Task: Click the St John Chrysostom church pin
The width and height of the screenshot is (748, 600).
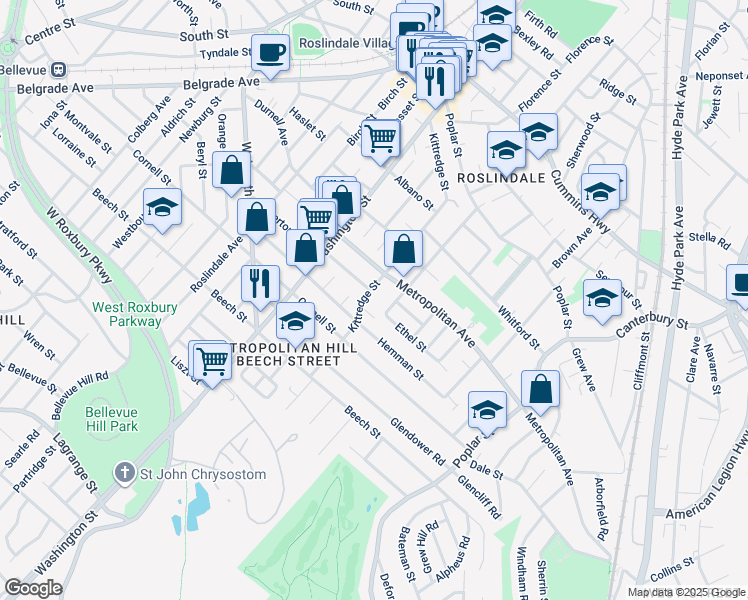Action: click(125, 474)
